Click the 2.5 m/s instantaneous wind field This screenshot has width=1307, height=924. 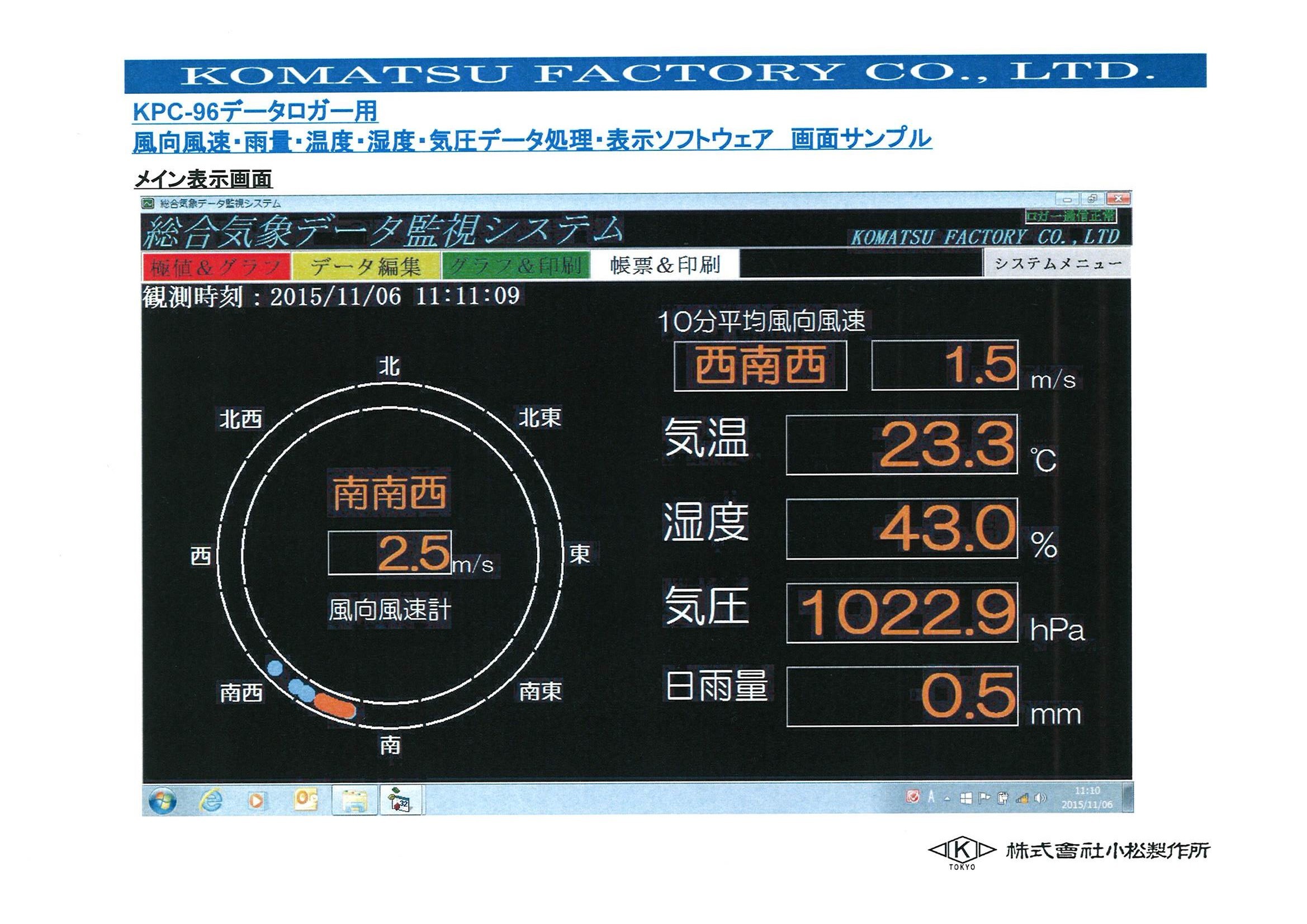point(390,553)
